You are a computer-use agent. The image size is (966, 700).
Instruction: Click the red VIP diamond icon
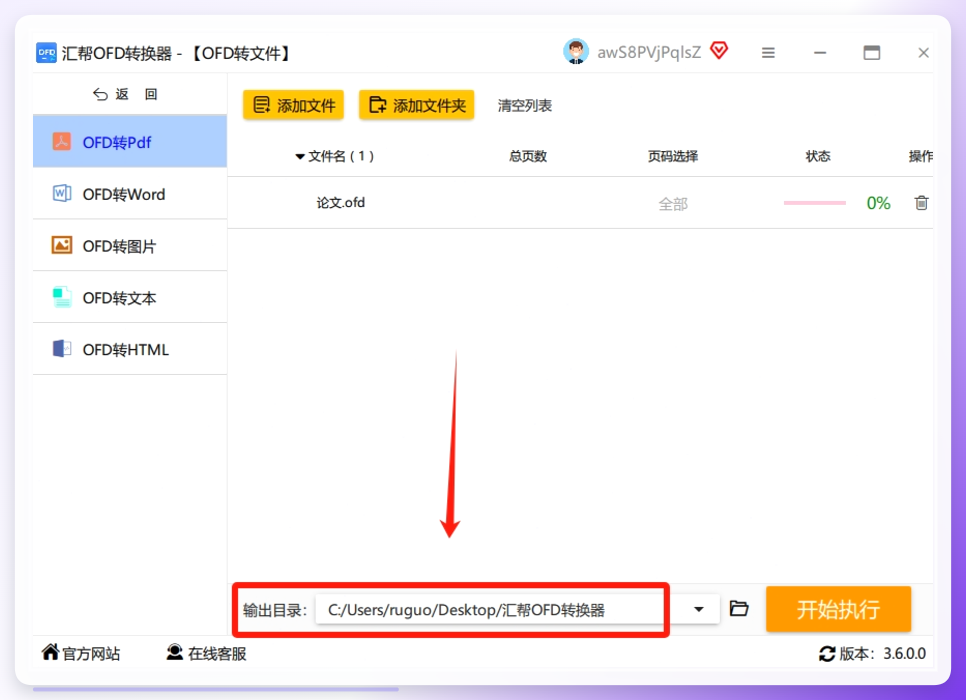[x=719, y=51]
